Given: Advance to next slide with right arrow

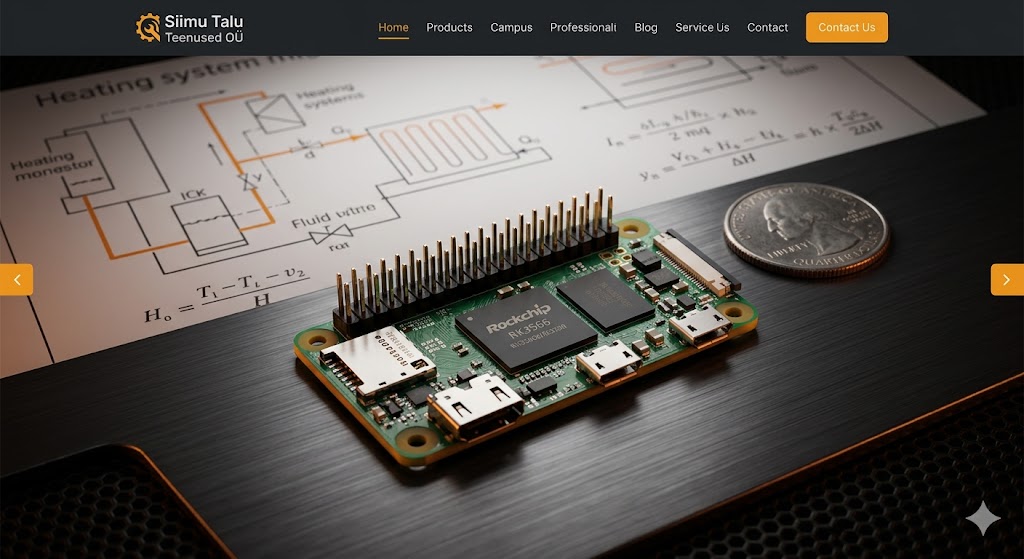Looking at the screenshot, I should (x=1006, y=279).
